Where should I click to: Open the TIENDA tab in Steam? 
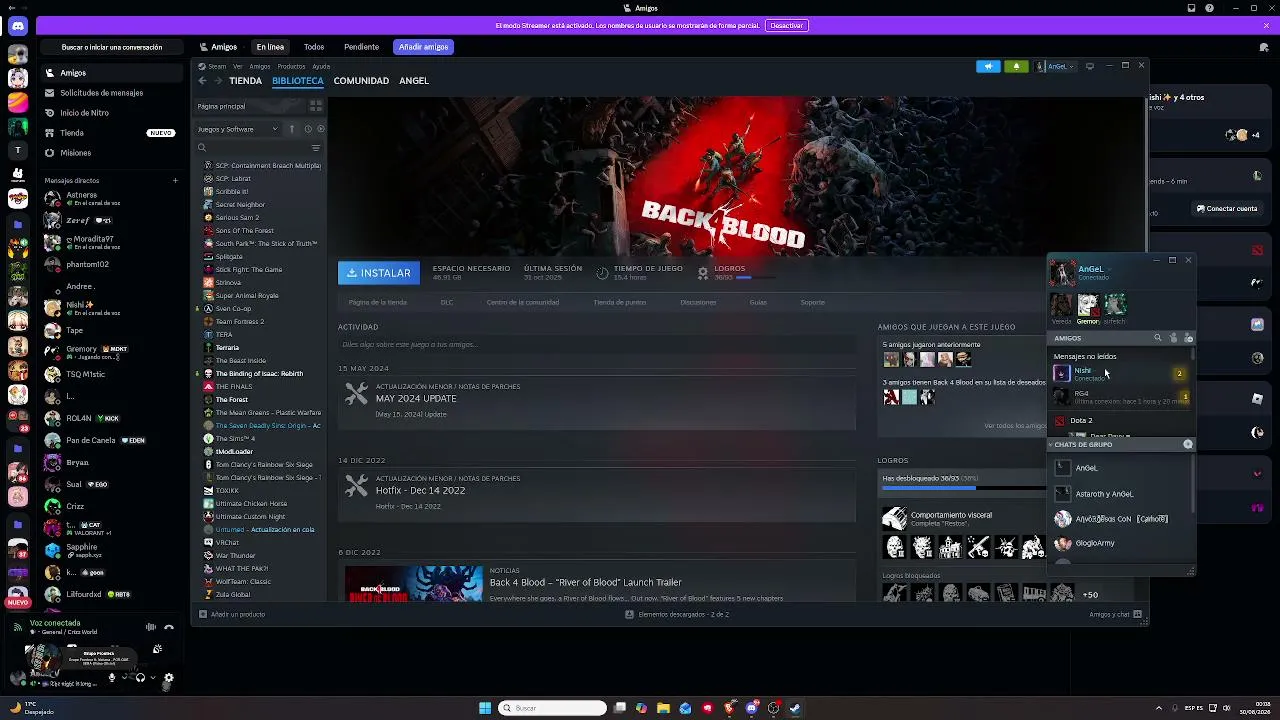point(245,81)
